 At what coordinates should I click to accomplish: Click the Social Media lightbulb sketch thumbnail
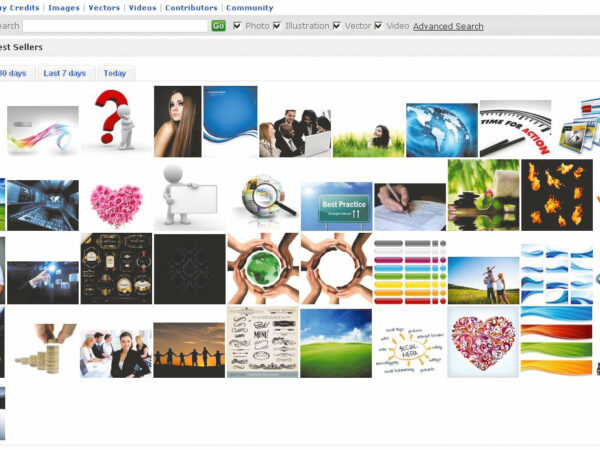(409, 343)
